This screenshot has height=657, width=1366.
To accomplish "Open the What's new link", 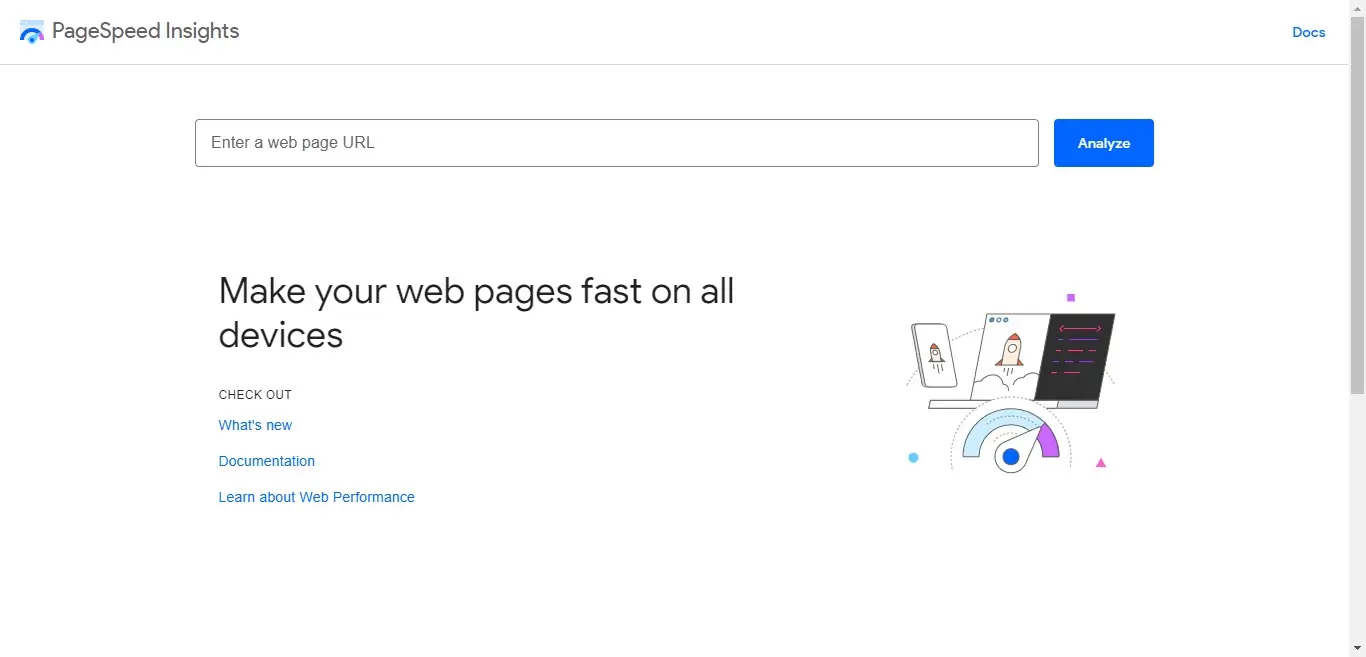I will click(255, 425).
